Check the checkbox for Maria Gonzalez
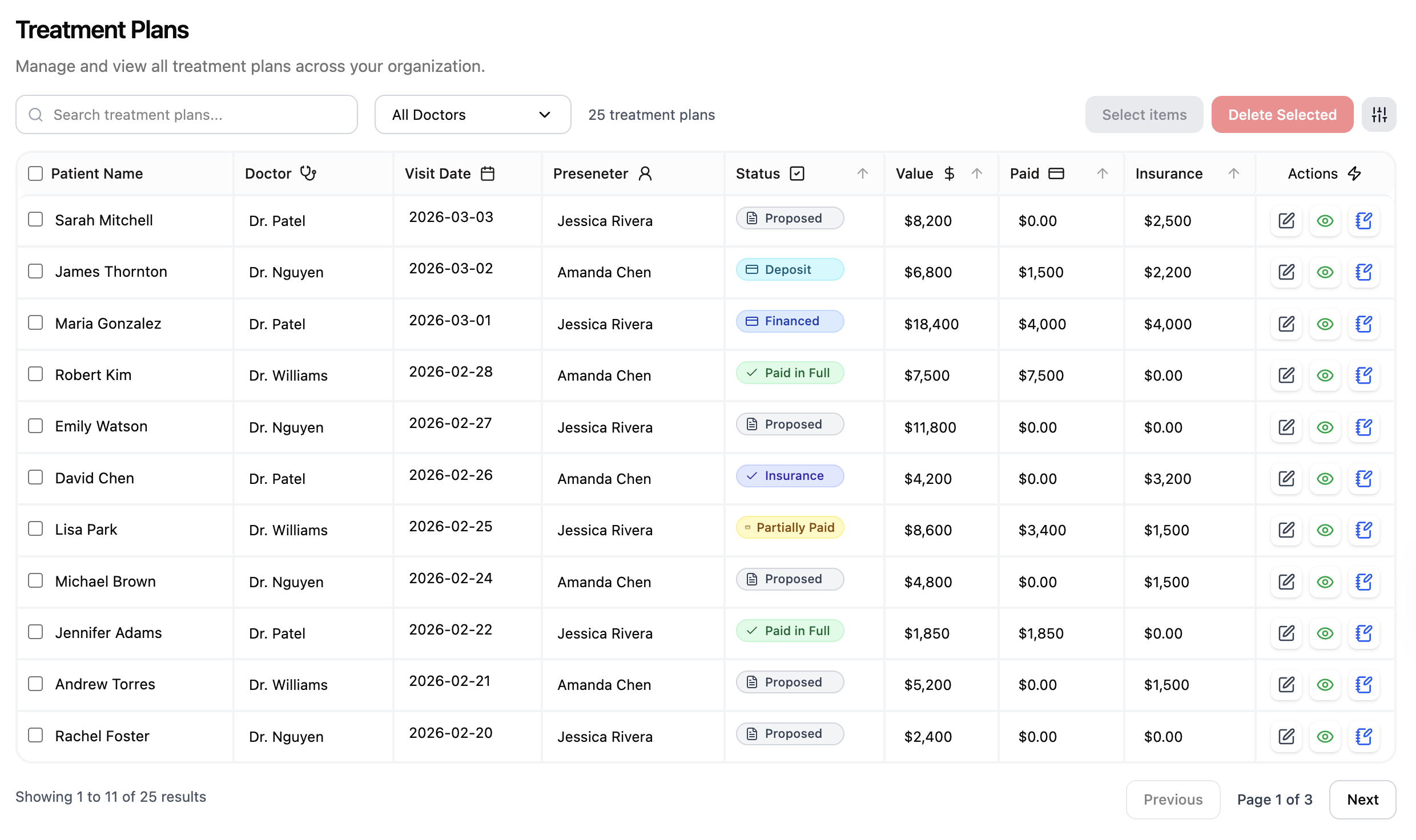The image size is (1416, 840). (35, 322)
